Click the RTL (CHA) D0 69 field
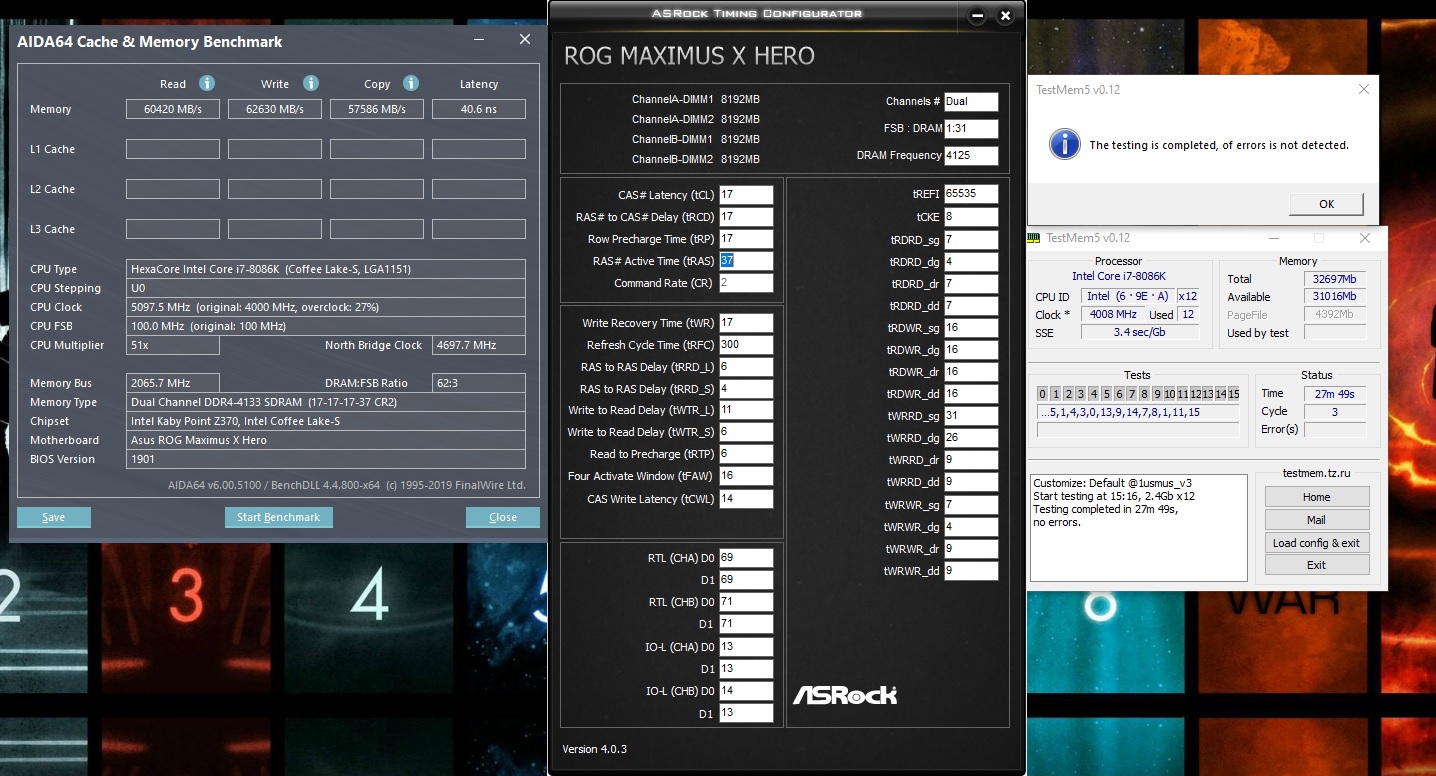The image size is (1436, 776). 746,558
